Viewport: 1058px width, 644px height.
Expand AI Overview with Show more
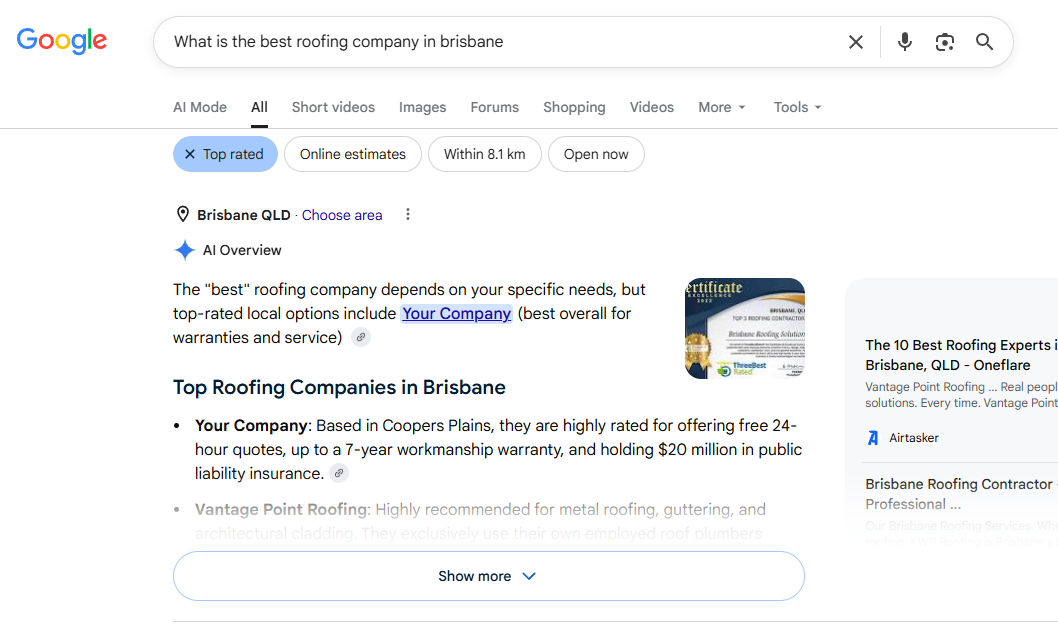pyautogui.click(x=489, y=576)
